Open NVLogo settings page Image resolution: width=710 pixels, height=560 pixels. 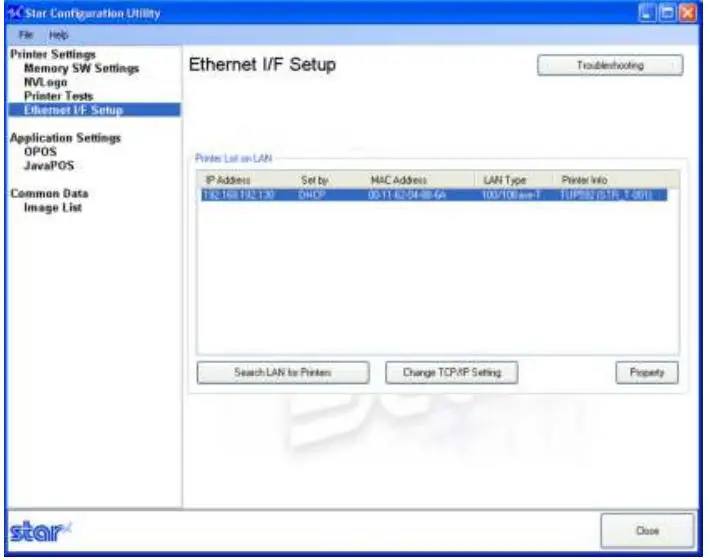pyautogui.click(x=45, y=82)
